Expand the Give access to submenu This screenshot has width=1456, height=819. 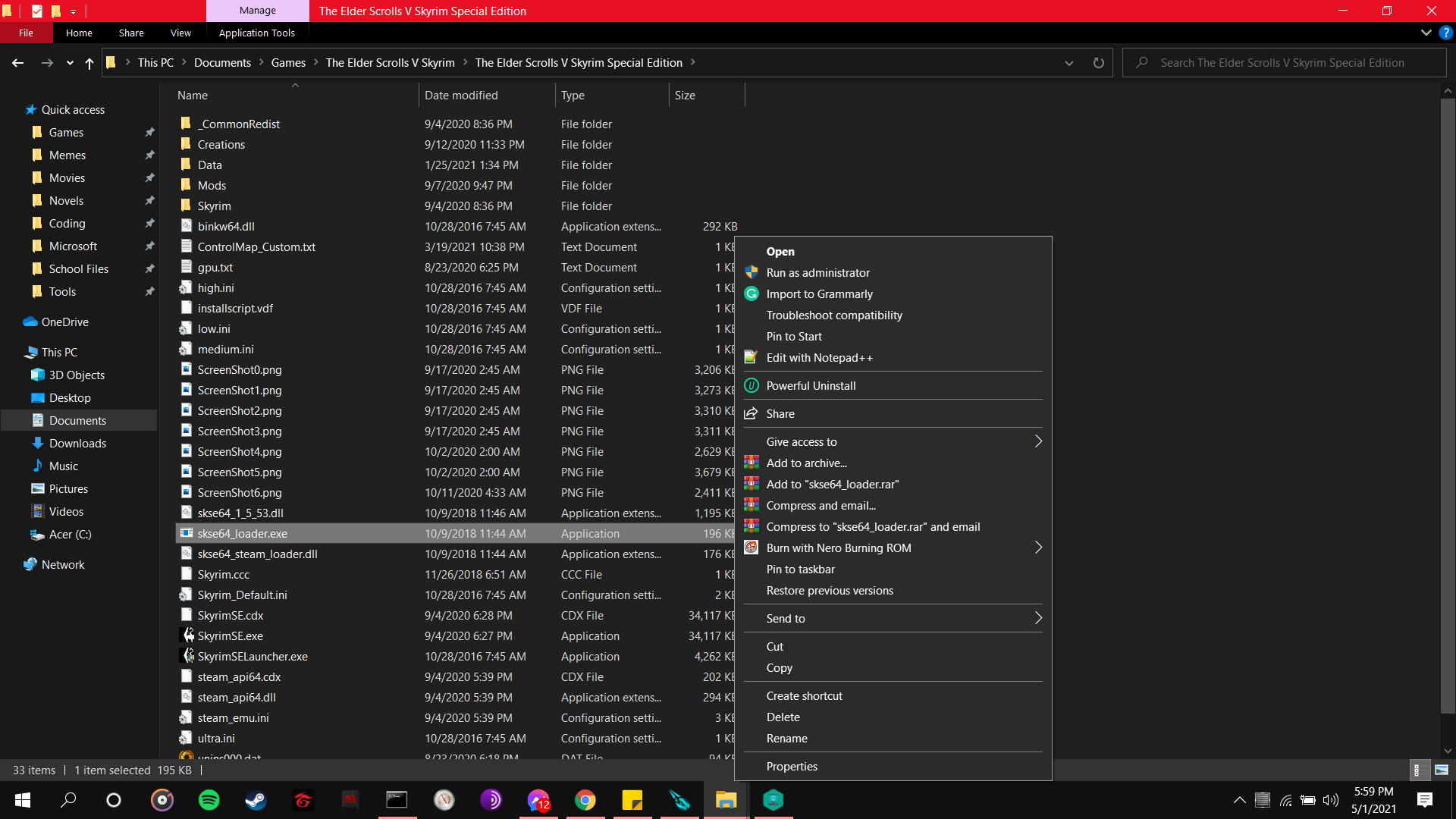click(1038, 441)
